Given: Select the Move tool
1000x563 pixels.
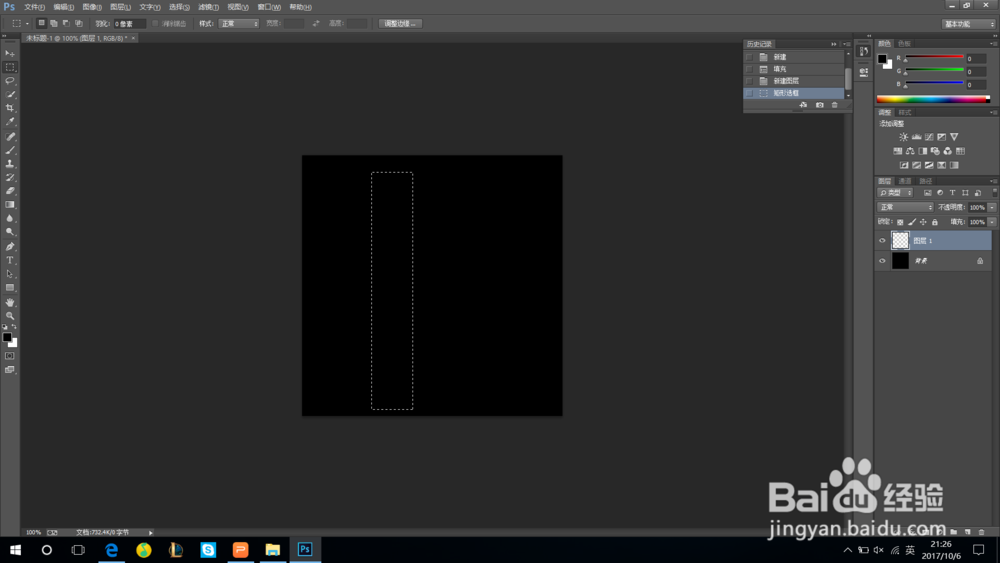Looking at the screenshot, I should [10, 54].
